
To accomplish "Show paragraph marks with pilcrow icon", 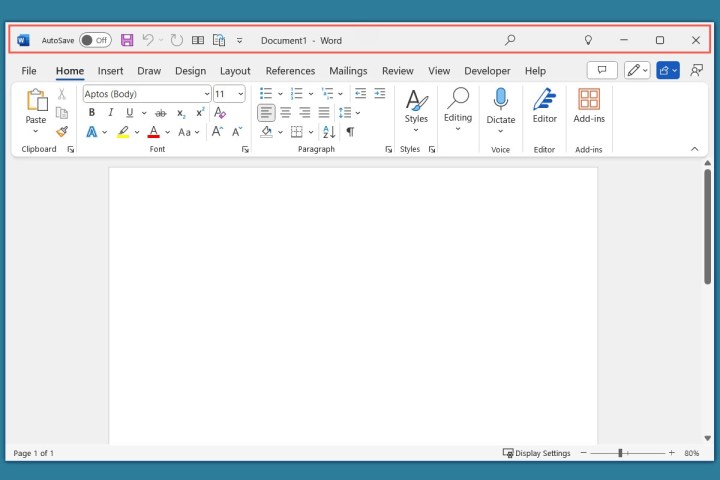I will (x=350, y=132).
